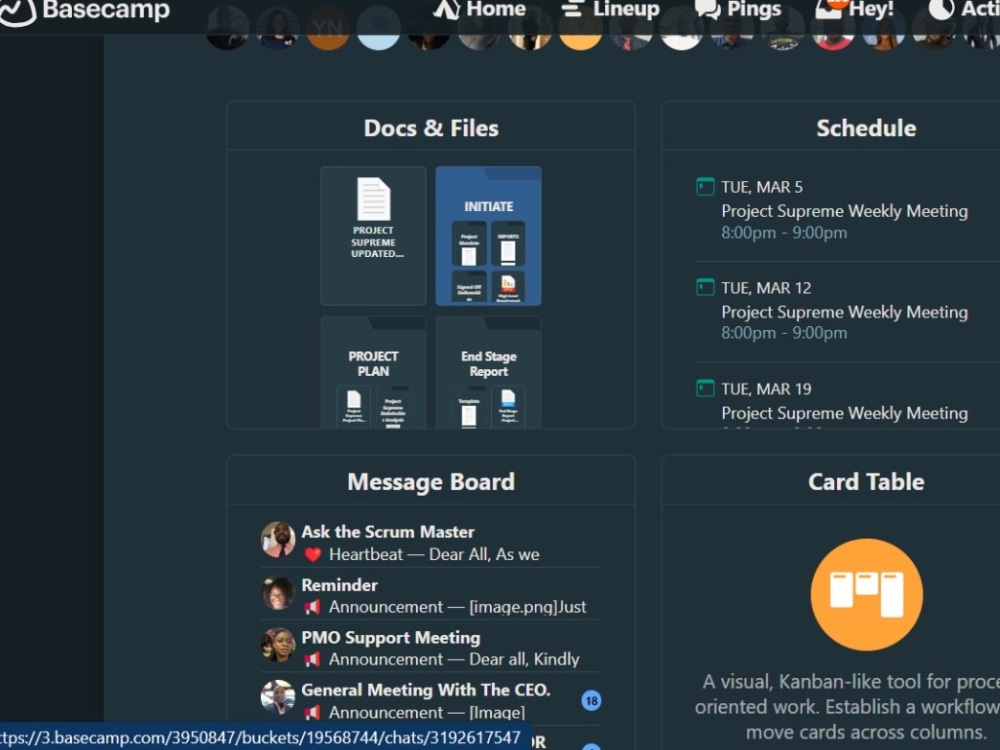This screenshot has width=1000, height=750.
Task: Open the Home menu item
Action: (x=480, y=9)
